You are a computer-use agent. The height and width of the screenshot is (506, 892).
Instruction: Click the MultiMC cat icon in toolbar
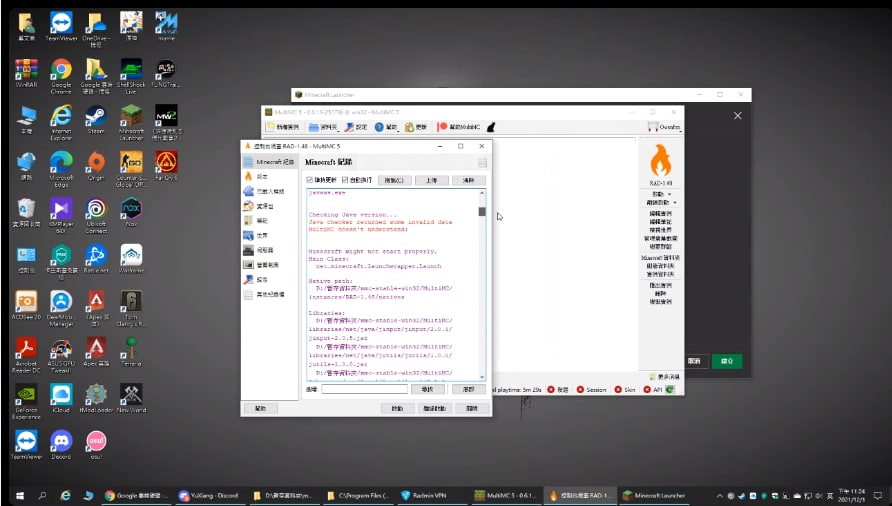click(x=490, y=127)
